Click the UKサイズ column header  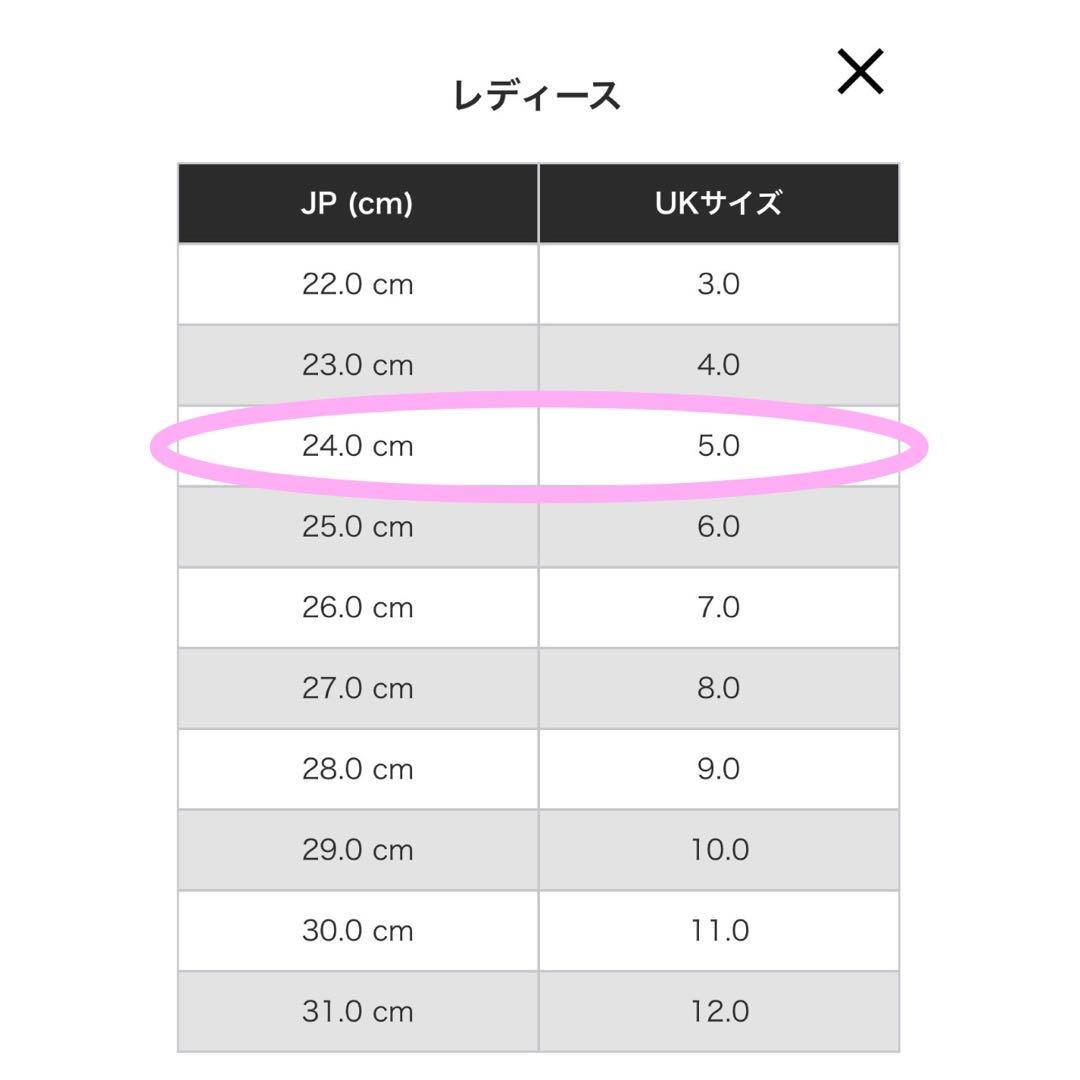coord(718,203)
